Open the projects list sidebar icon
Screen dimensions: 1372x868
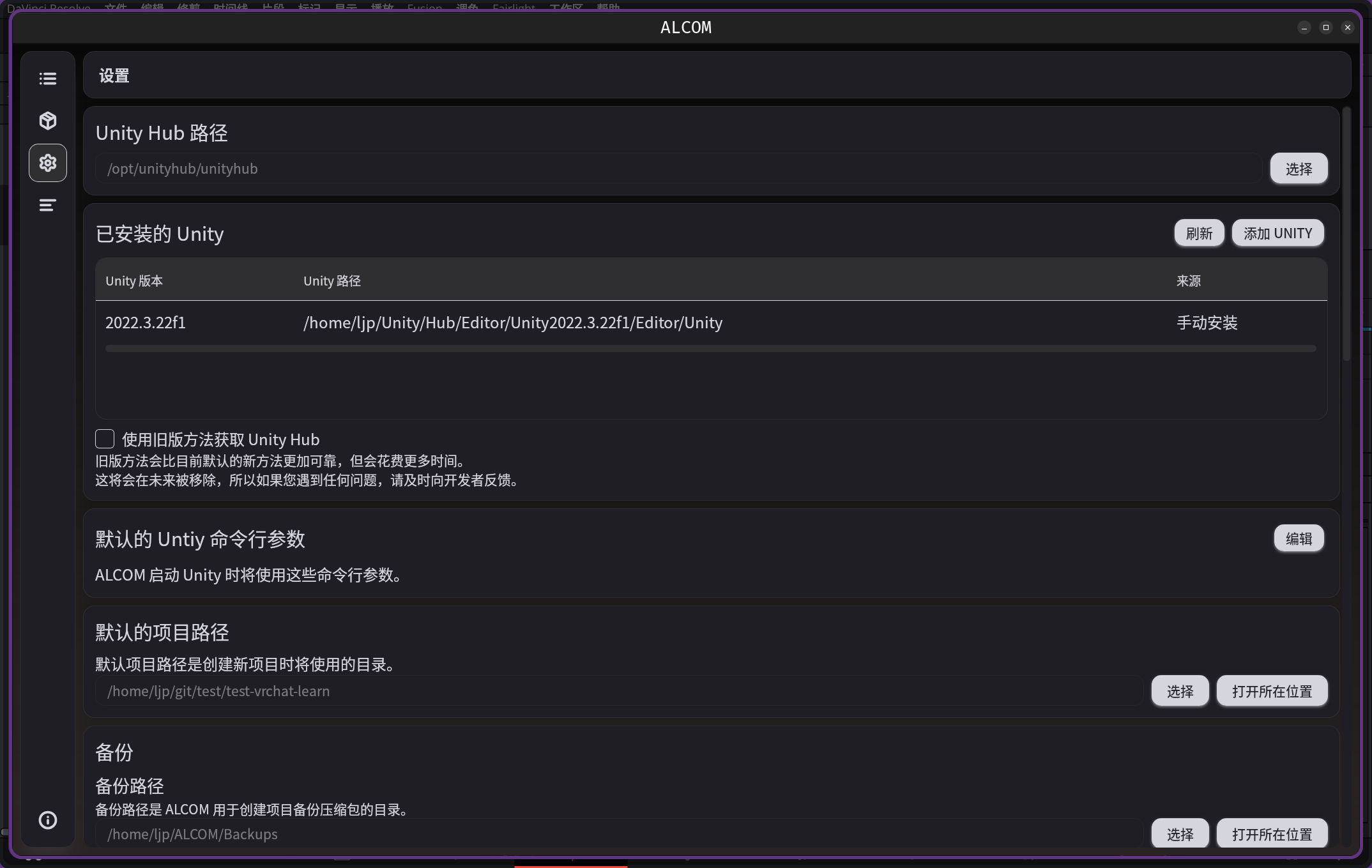pyautogui.click(x=48, y=79)
